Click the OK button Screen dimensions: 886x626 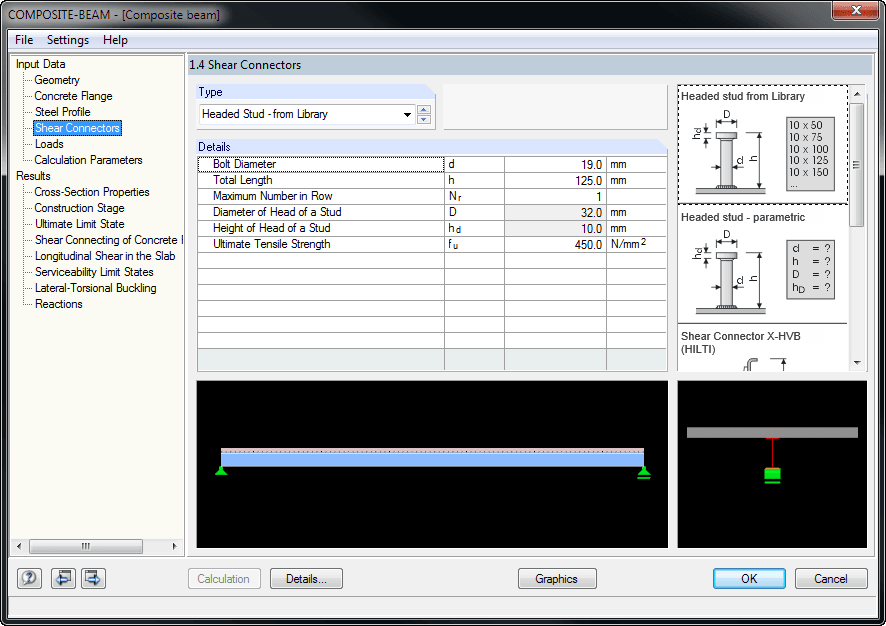pos(749,579)
